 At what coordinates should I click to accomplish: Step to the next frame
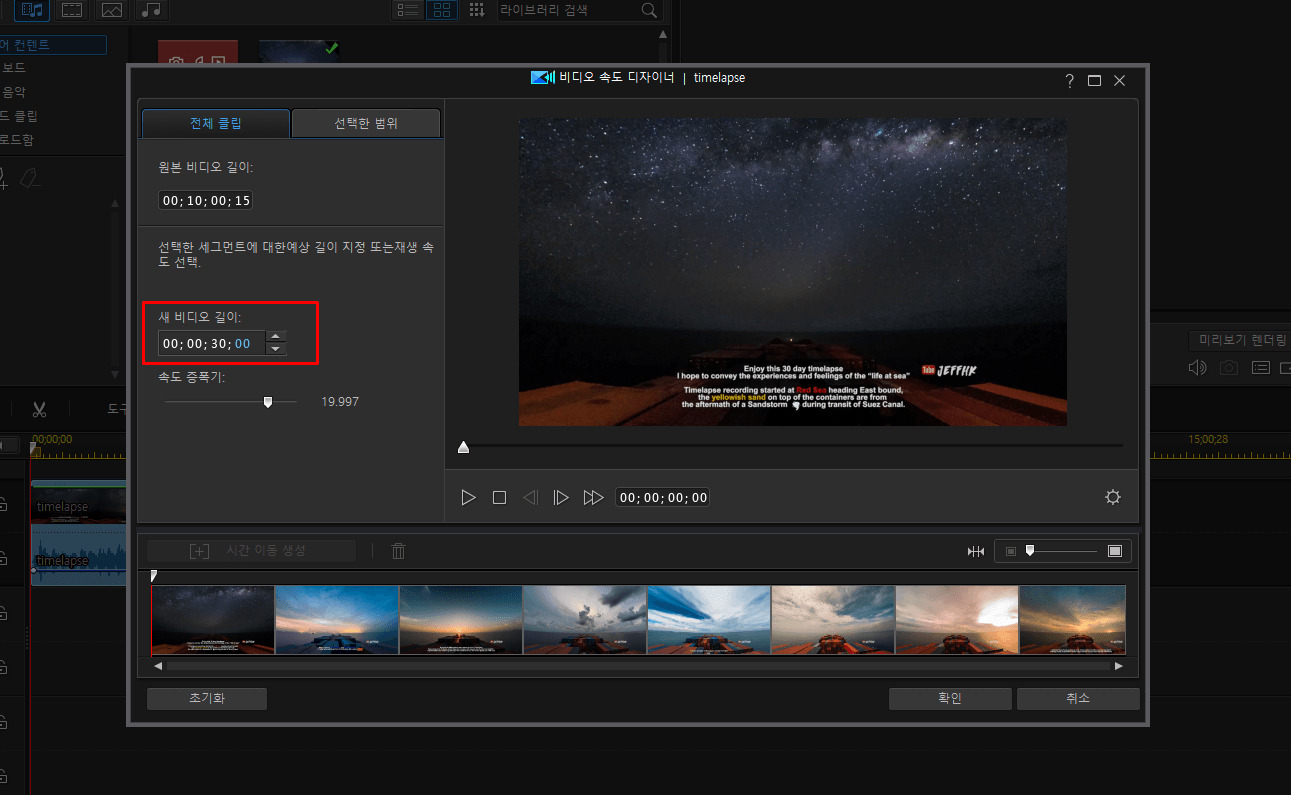[x=561, y=497]
